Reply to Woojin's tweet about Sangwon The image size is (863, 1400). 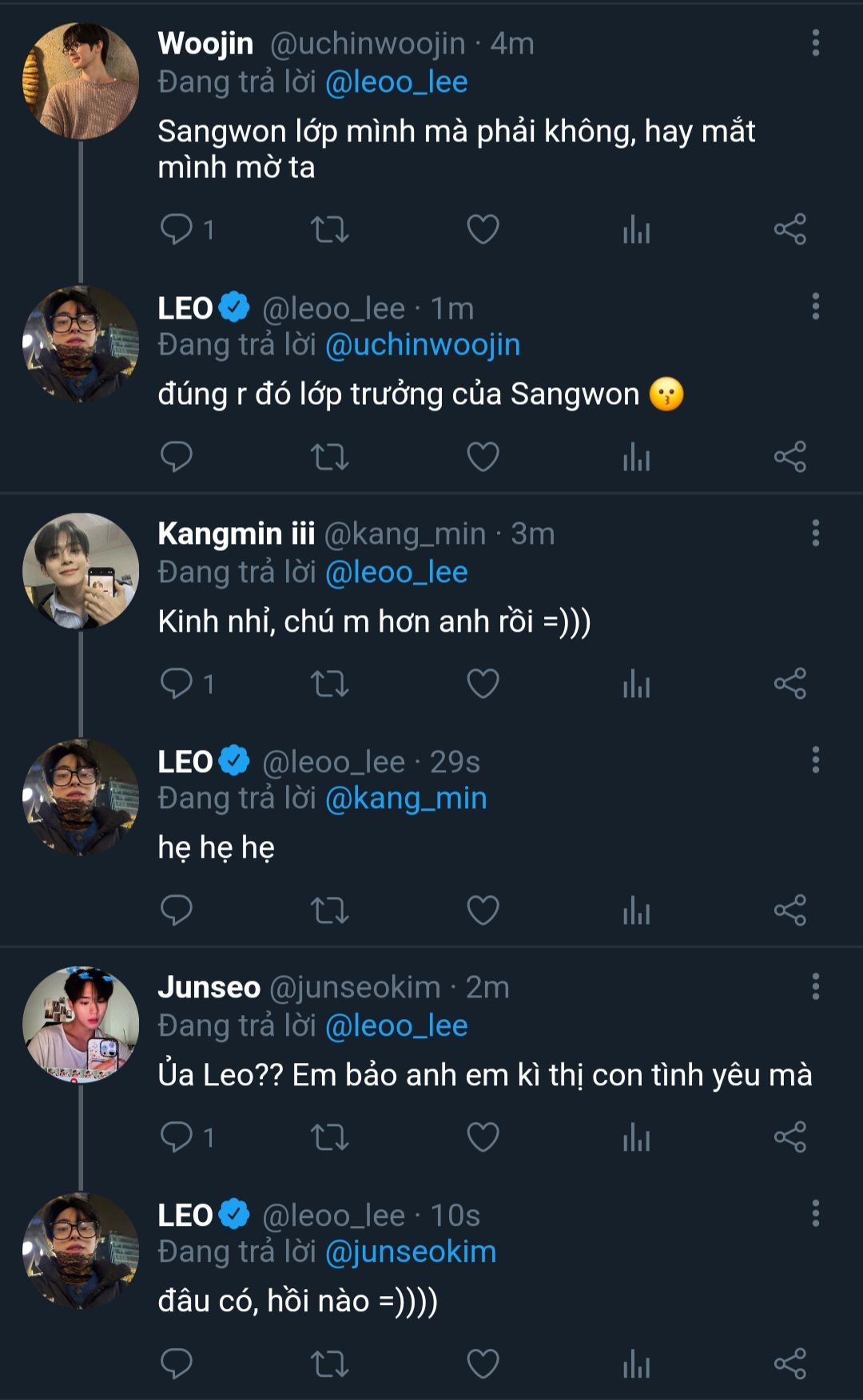[x=177, y=230]
